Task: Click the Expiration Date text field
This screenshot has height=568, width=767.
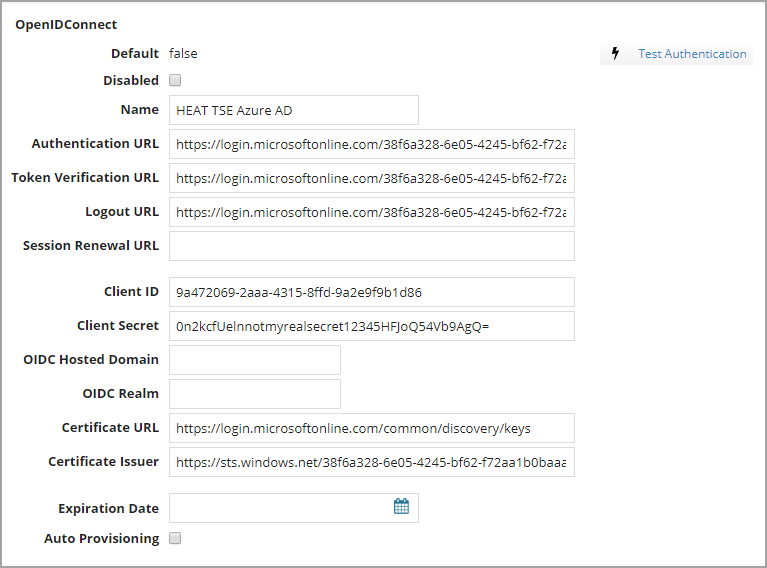Action: tap(280, 508)
